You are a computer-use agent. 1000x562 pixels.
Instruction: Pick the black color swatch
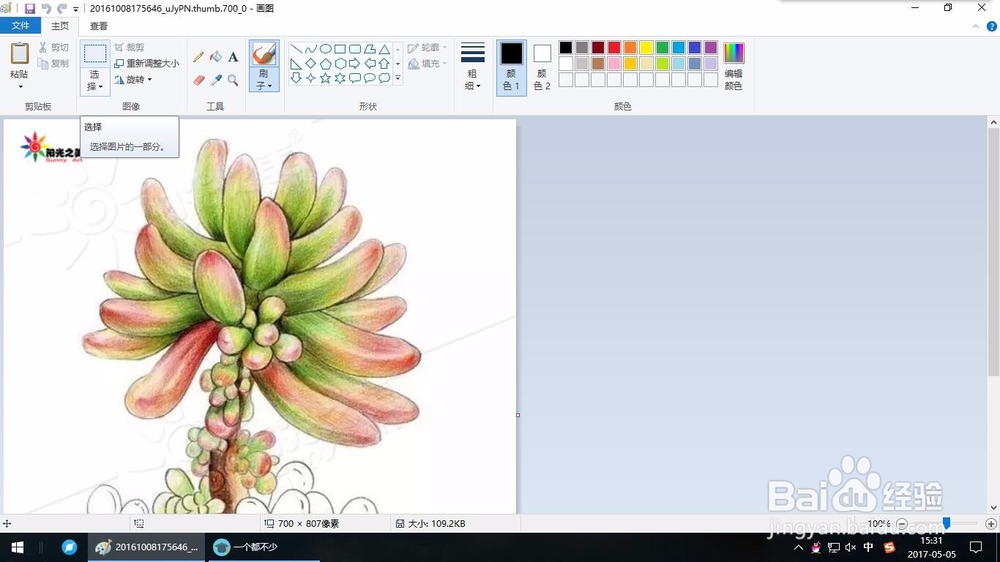566,47
